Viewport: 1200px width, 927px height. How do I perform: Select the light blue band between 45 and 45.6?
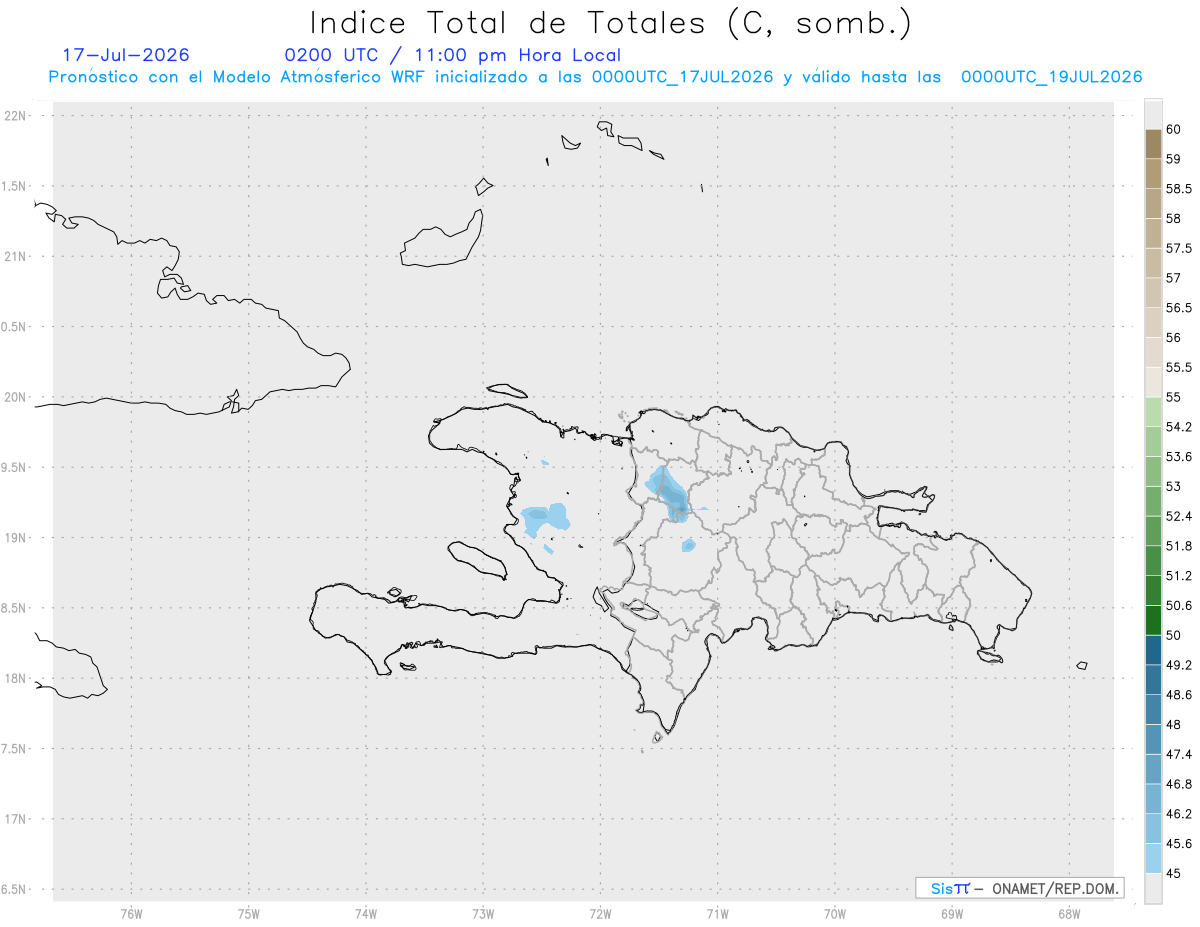coord(1153,858)
